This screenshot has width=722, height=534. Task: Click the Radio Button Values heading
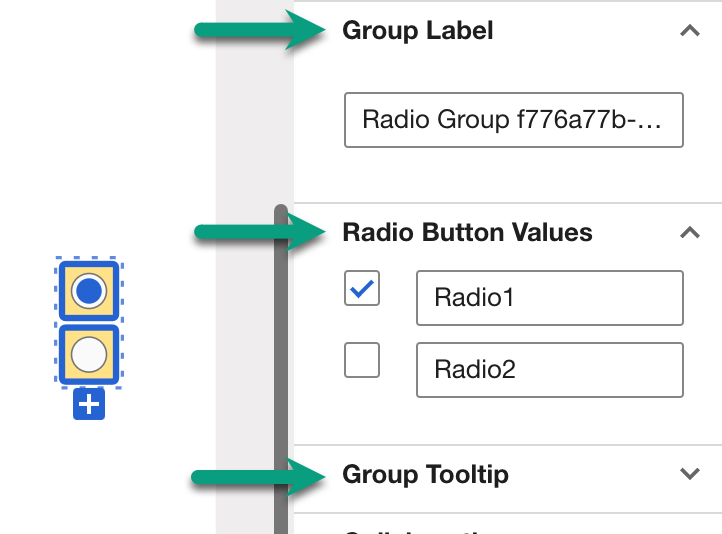pyautogui.click(x=467, y=233)
